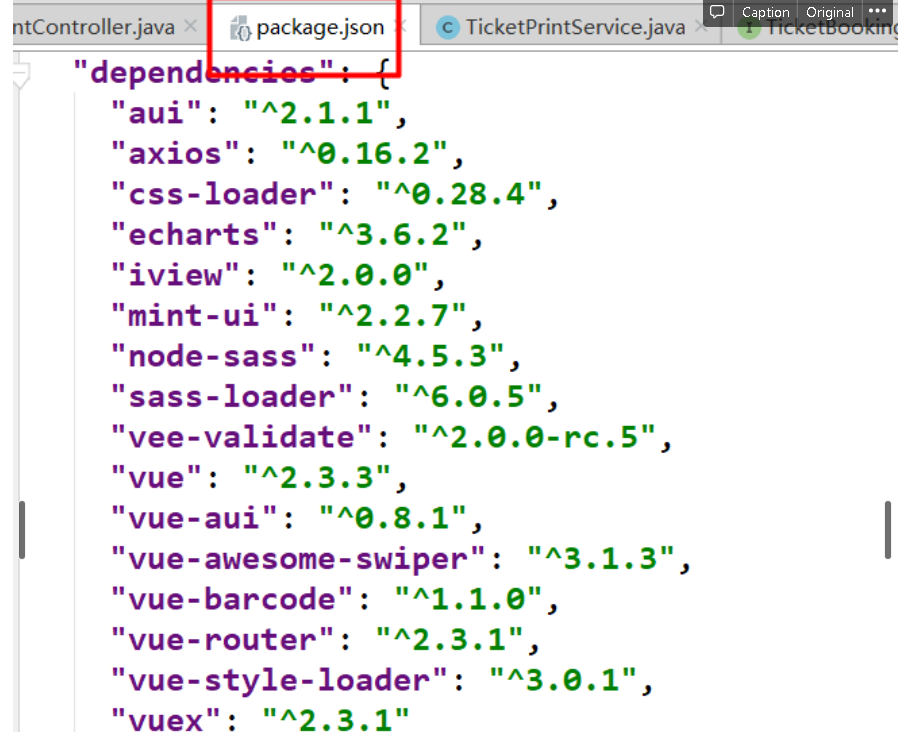Open the more options ellipsis menu

pyautogui.click(x=877, y=11)
